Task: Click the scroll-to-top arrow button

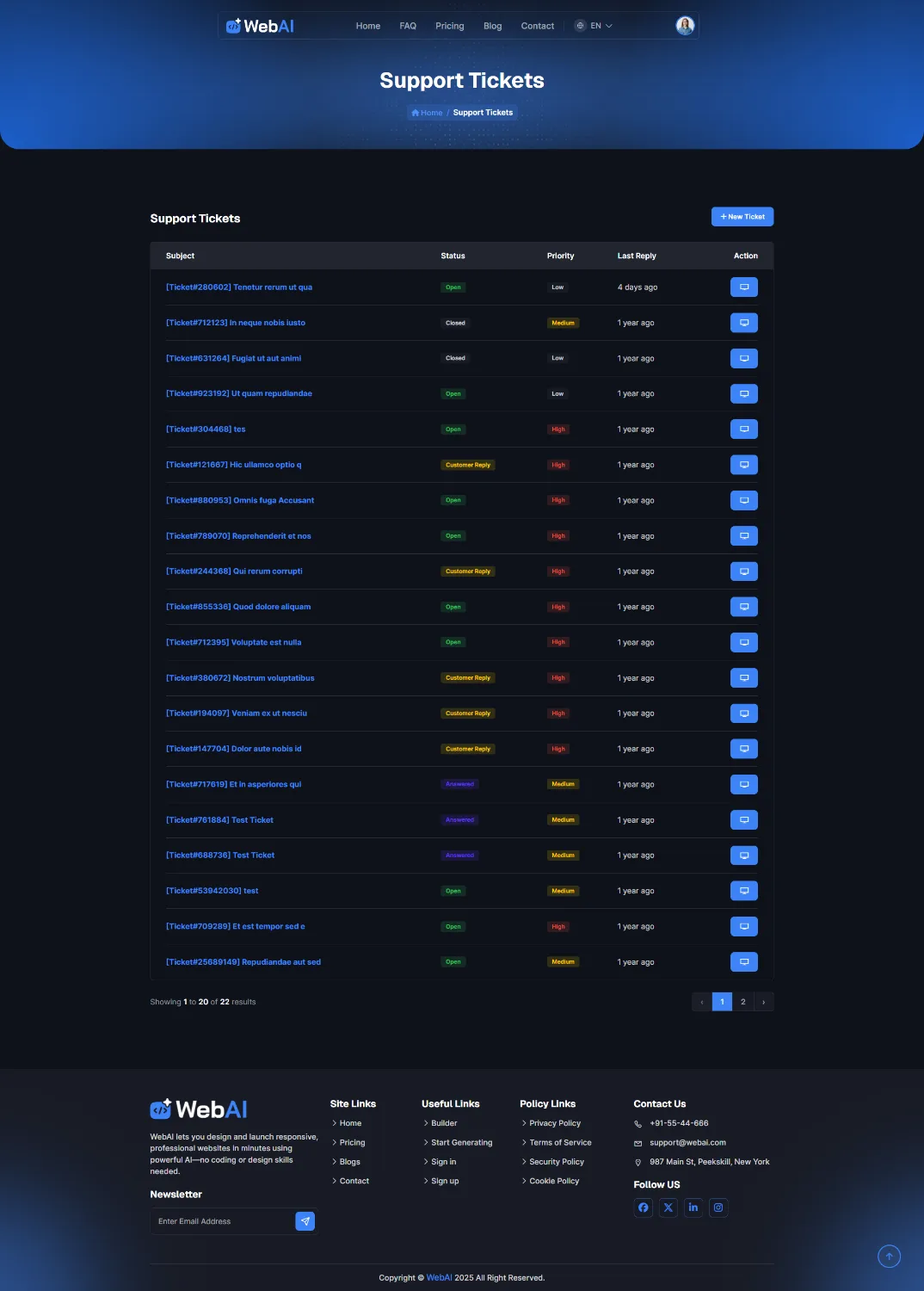Action: pyautogui.click(x=889, y=1257)
